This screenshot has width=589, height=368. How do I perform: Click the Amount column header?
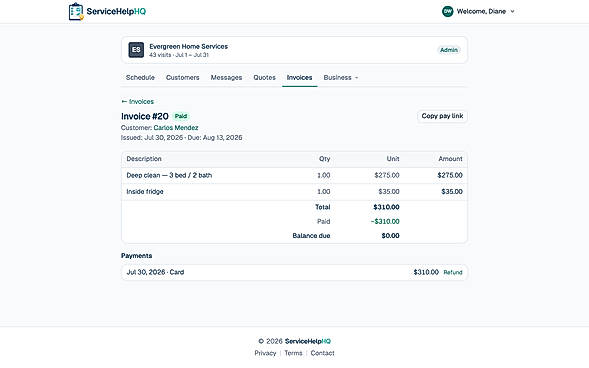coord(450,159)
